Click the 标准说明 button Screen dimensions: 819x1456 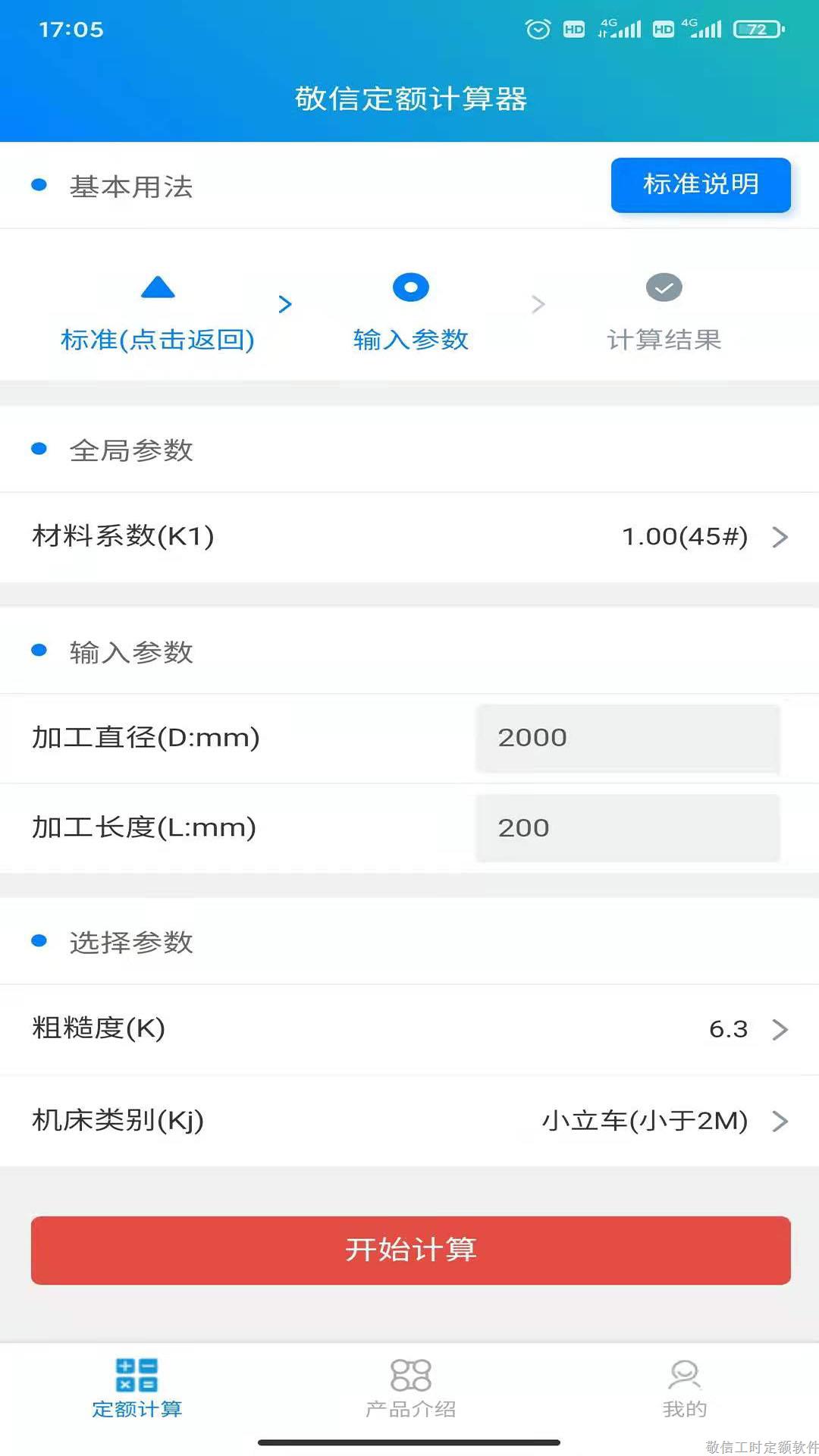click(701, 184)
